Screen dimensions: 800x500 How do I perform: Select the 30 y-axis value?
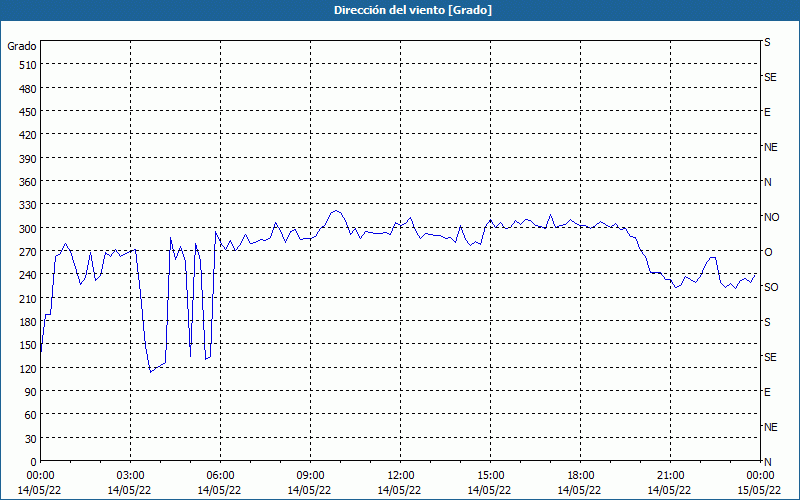(31, 439)
